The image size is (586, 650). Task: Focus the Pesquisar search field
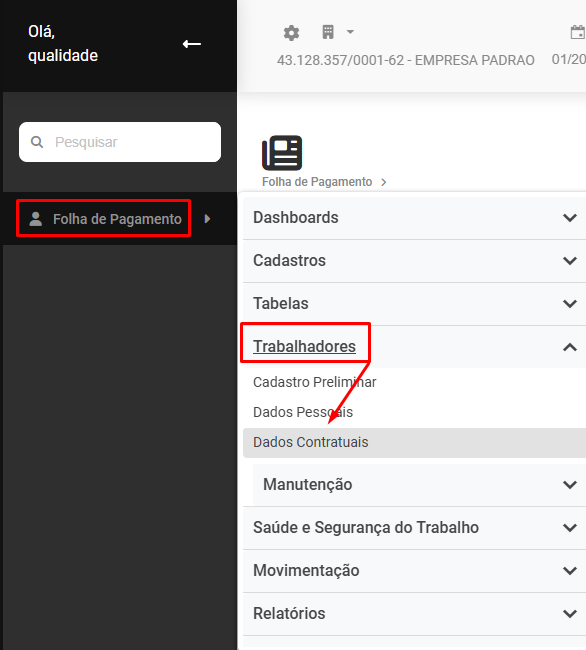point(120,142)
